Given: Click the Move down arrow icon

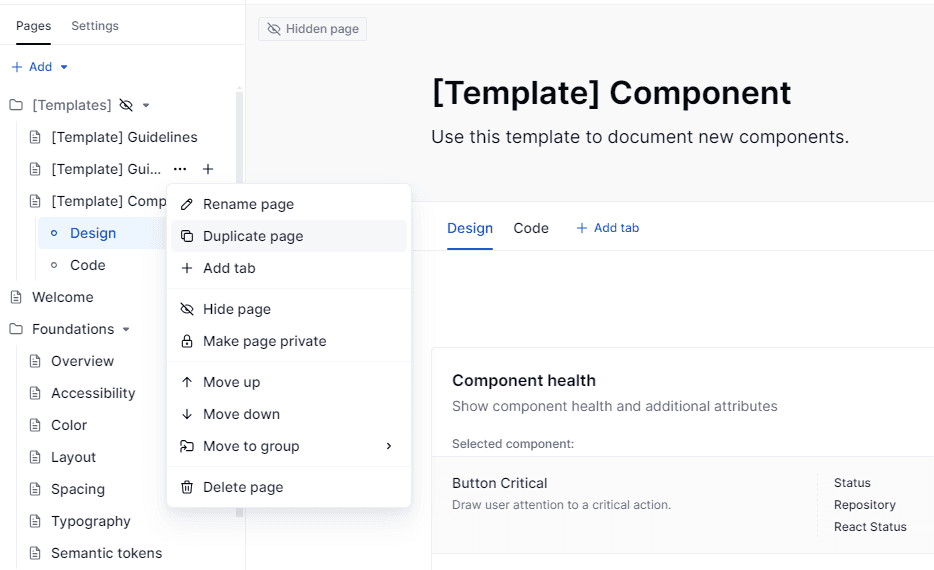Looking at the screenshot, I should tap(187, 414).
